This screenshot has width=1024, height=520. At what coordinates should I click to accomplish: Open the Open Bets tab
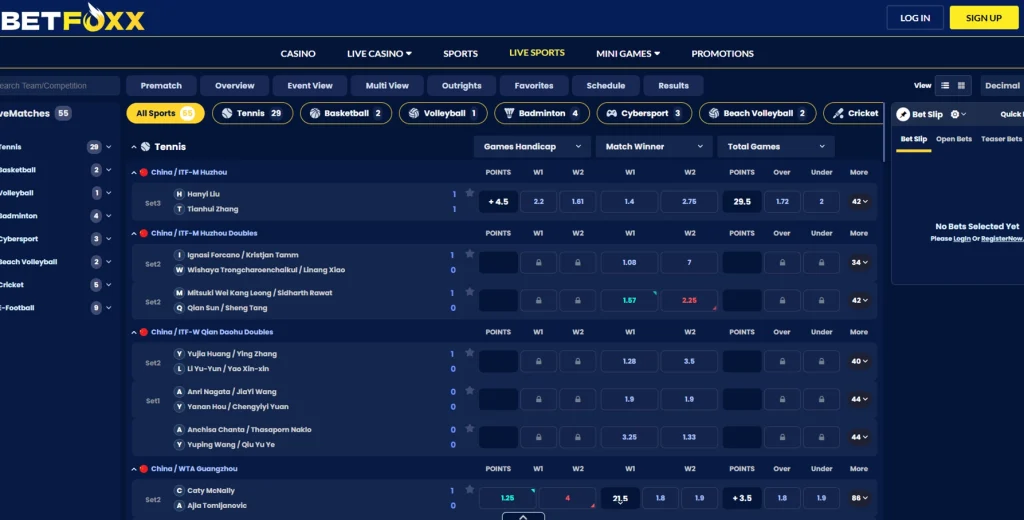coord(953,139)
